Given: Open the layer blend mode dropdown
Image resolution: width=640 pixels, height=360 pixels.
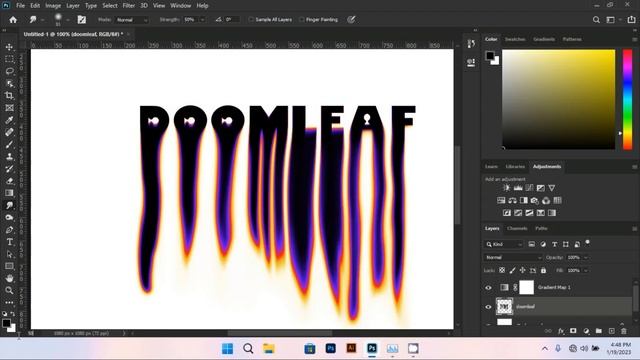Looking at the screenshot, I should pos(513,258).
